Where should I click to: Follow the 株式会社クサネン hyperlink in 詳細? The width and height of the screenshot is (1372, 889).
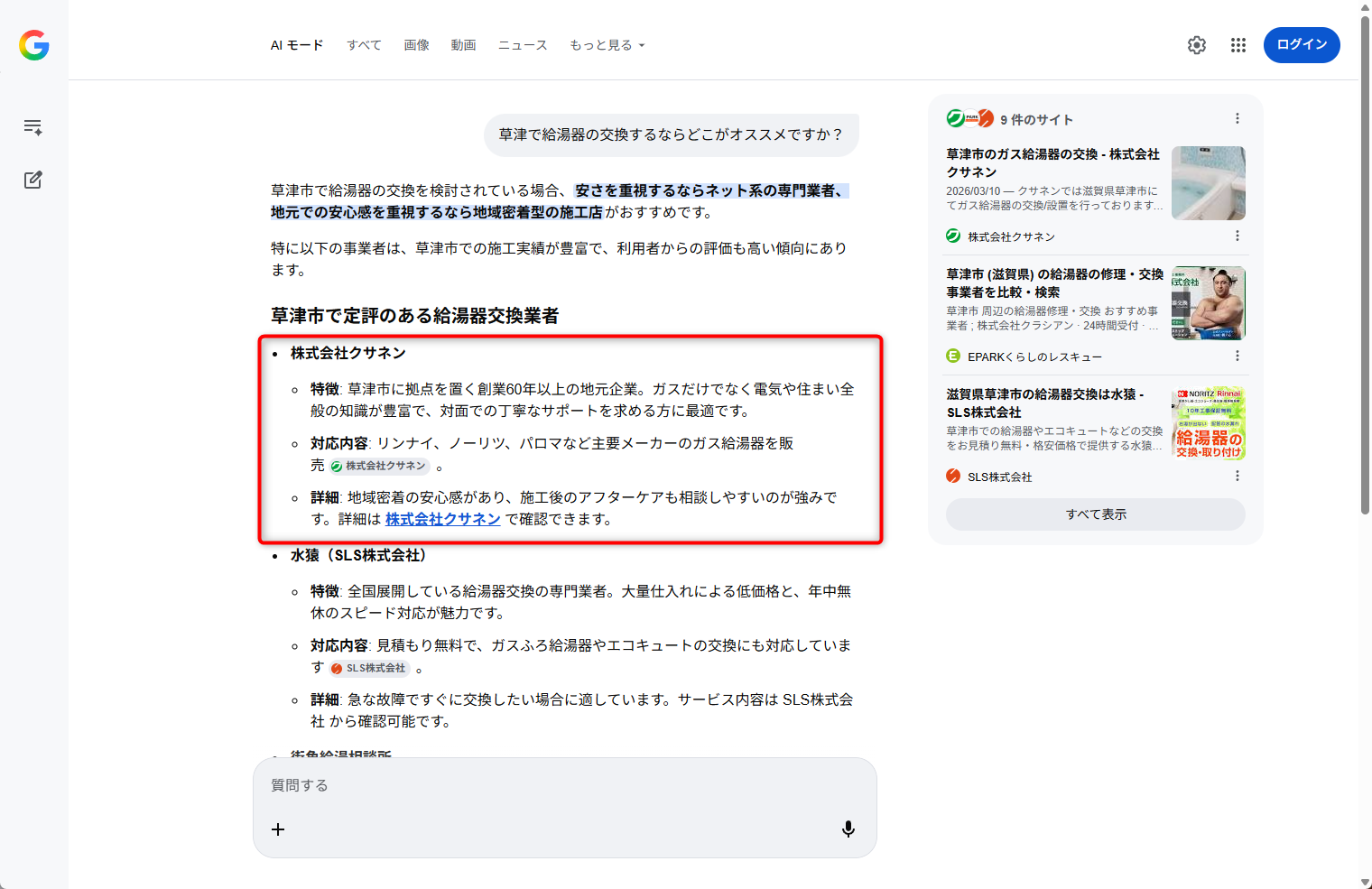[x=443, y=519]
